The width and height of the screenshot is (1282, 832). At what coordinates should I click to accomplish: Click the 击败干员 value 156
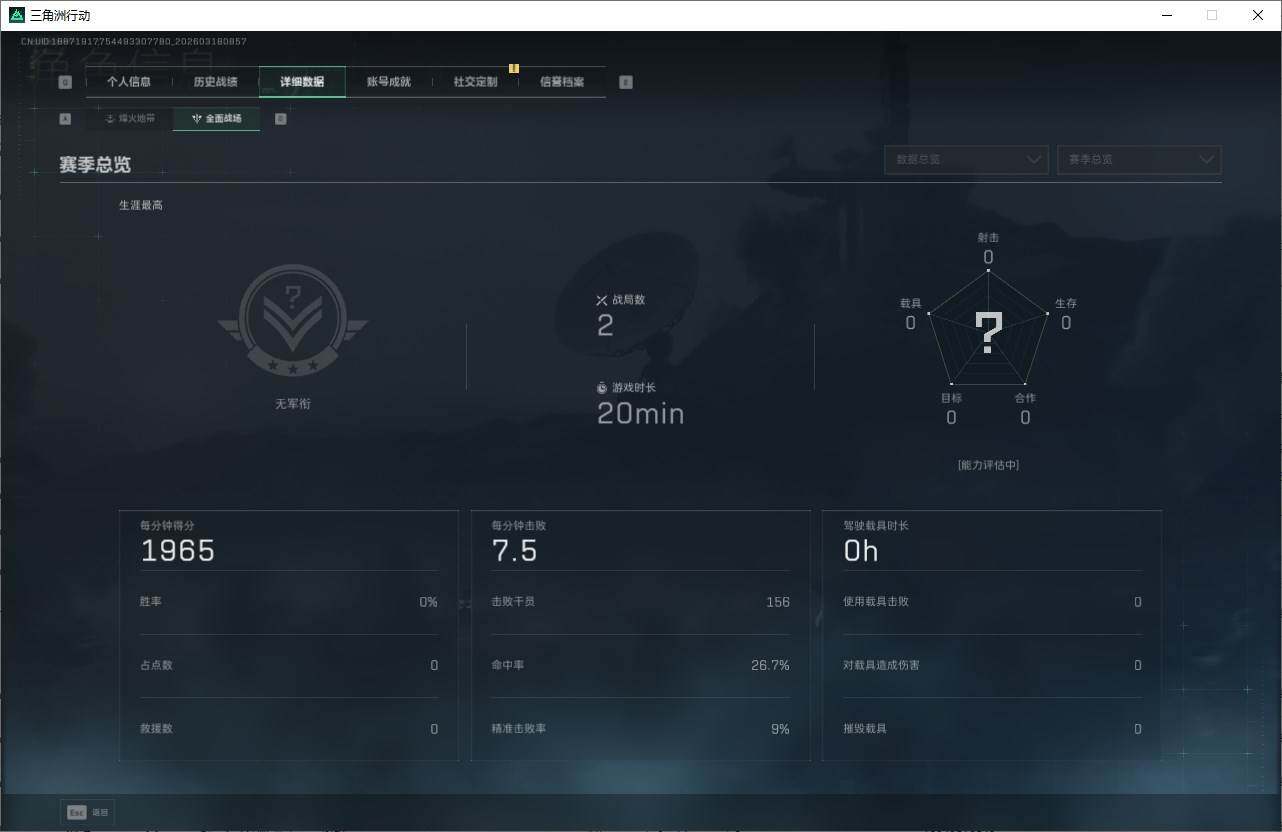point(778,602)
